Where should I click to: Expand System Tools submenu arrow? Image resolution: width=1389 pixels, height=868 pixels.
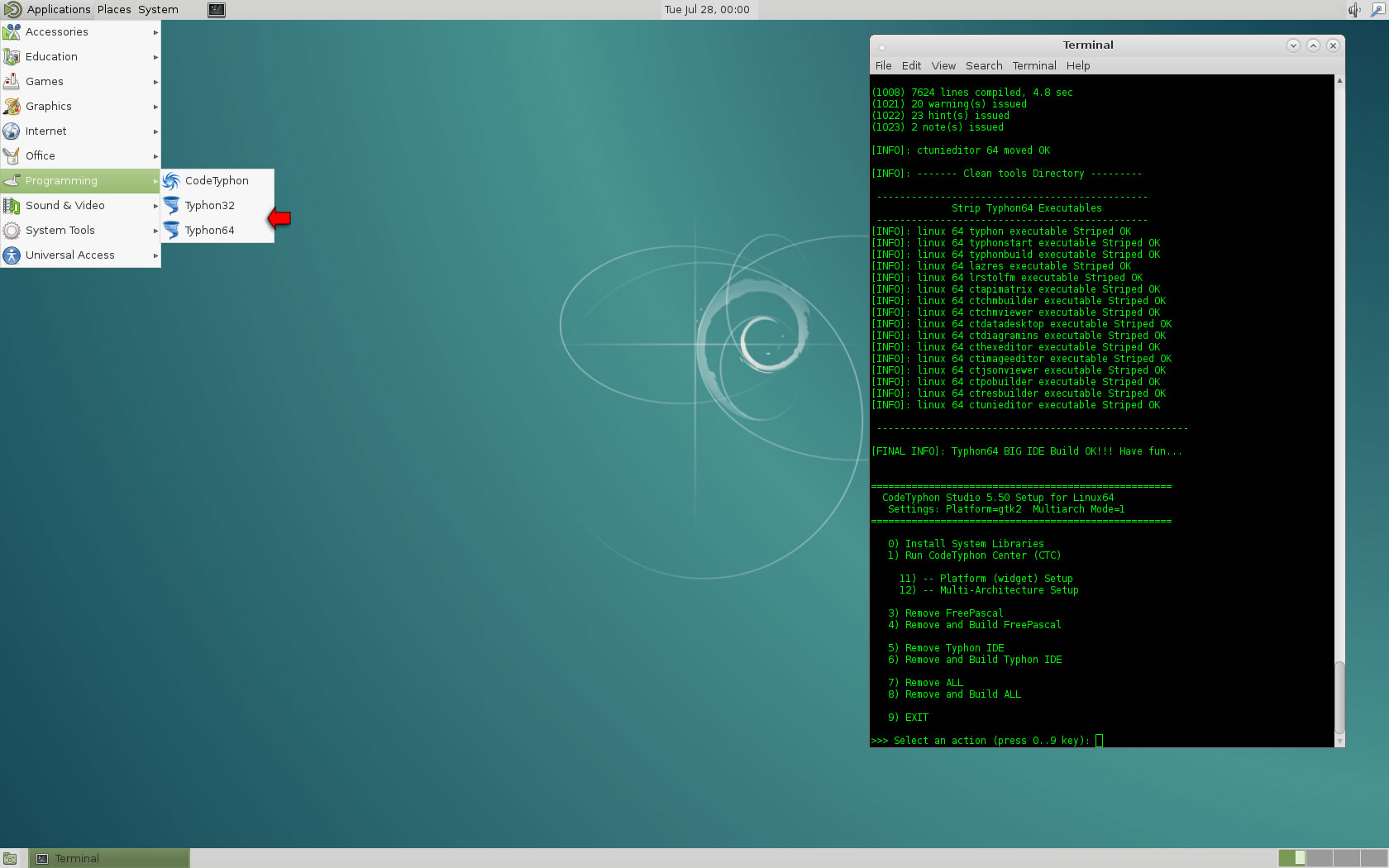coord(155,231)
